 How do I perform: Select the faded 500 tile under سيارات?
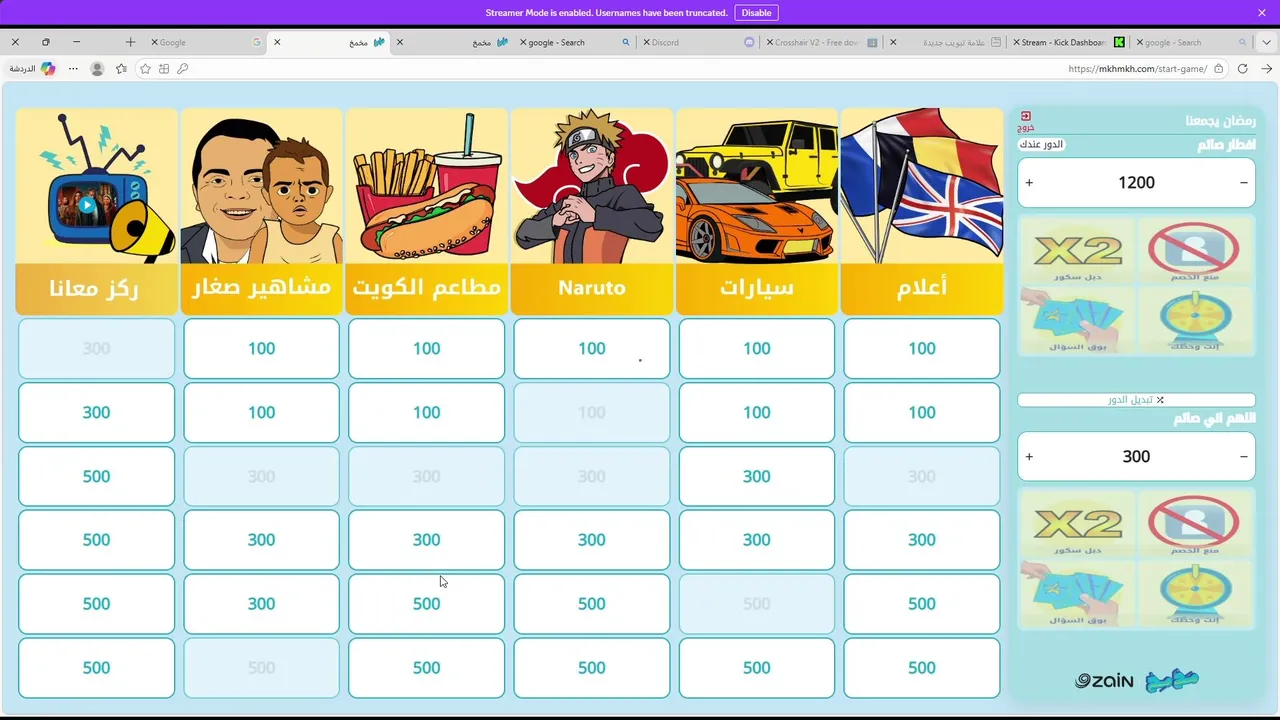coord(756,604)
